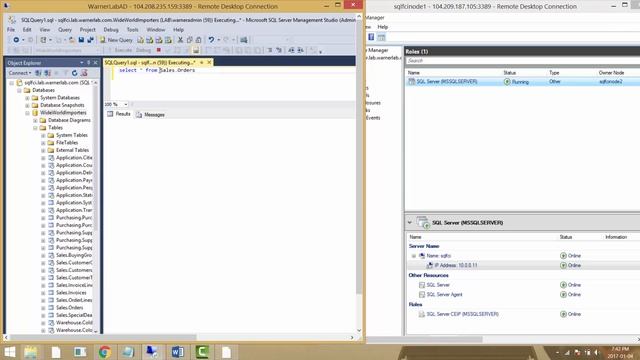Close the SQLQuery1.sql document tab

(x=209, y=62)
